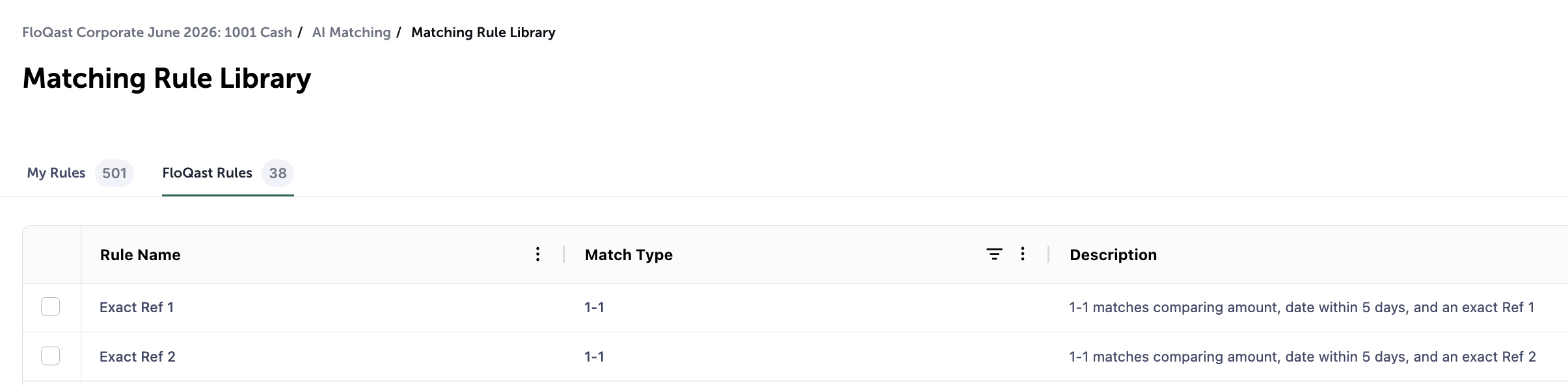Click the 501 count badge on My Rules
Screen dimensions: 1568x385
(115, 173)
